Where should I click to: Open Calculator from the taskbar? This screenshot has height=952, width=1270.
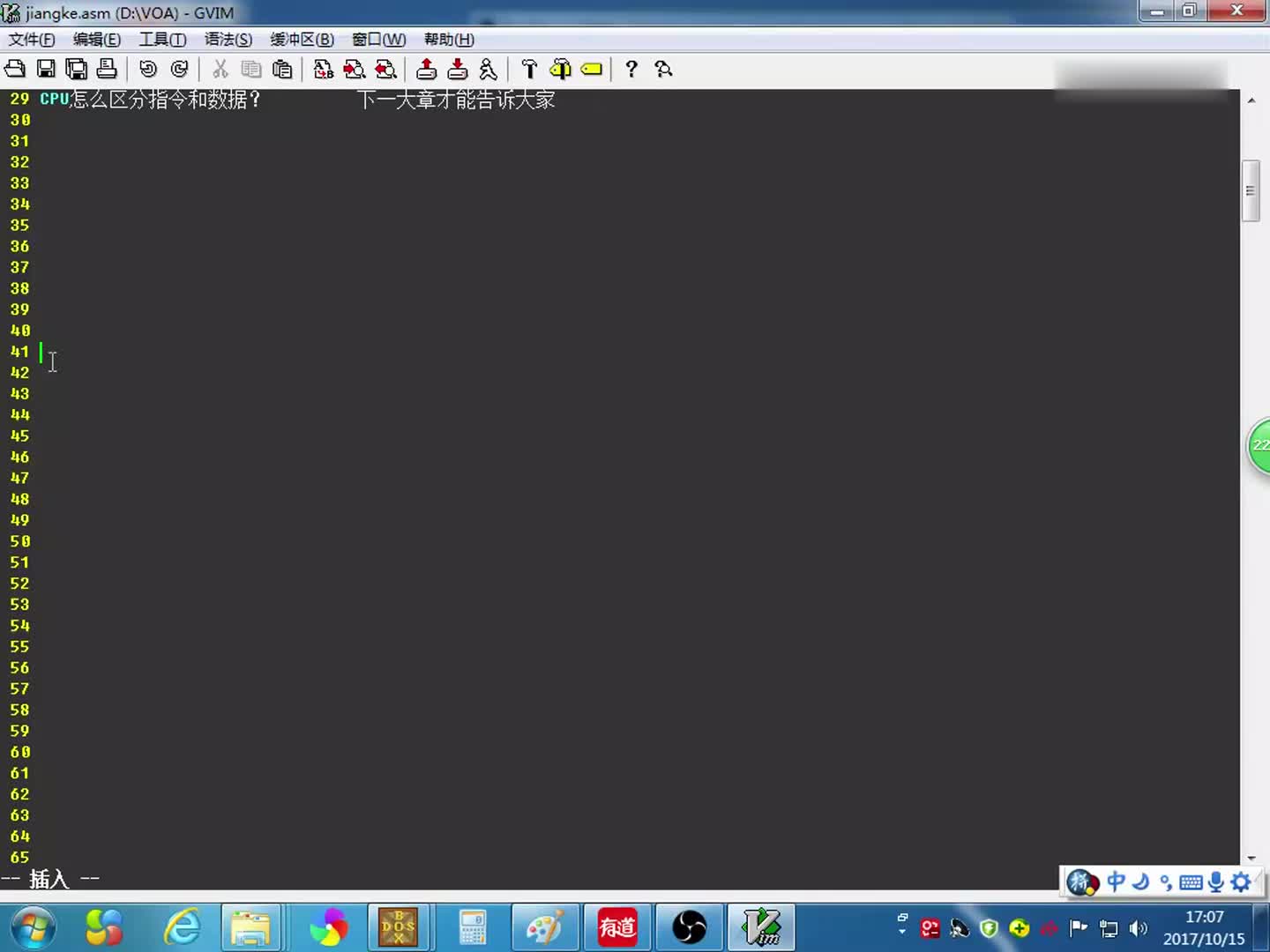tap(473, 927)
